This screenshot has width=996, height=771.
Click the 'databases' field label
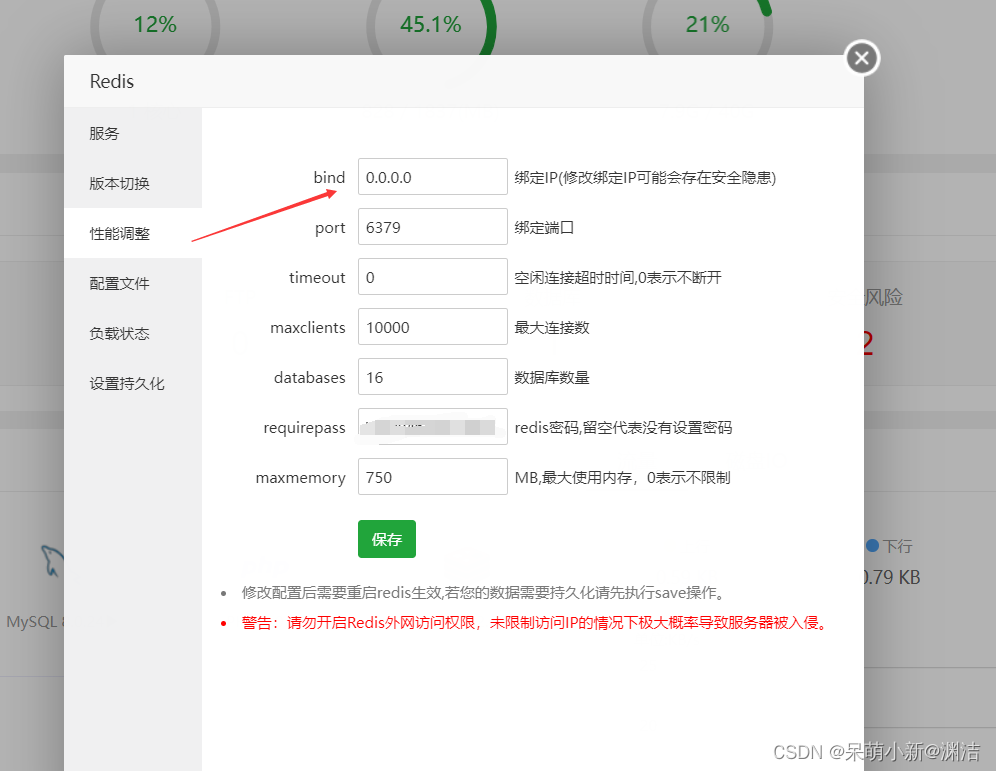310,378
